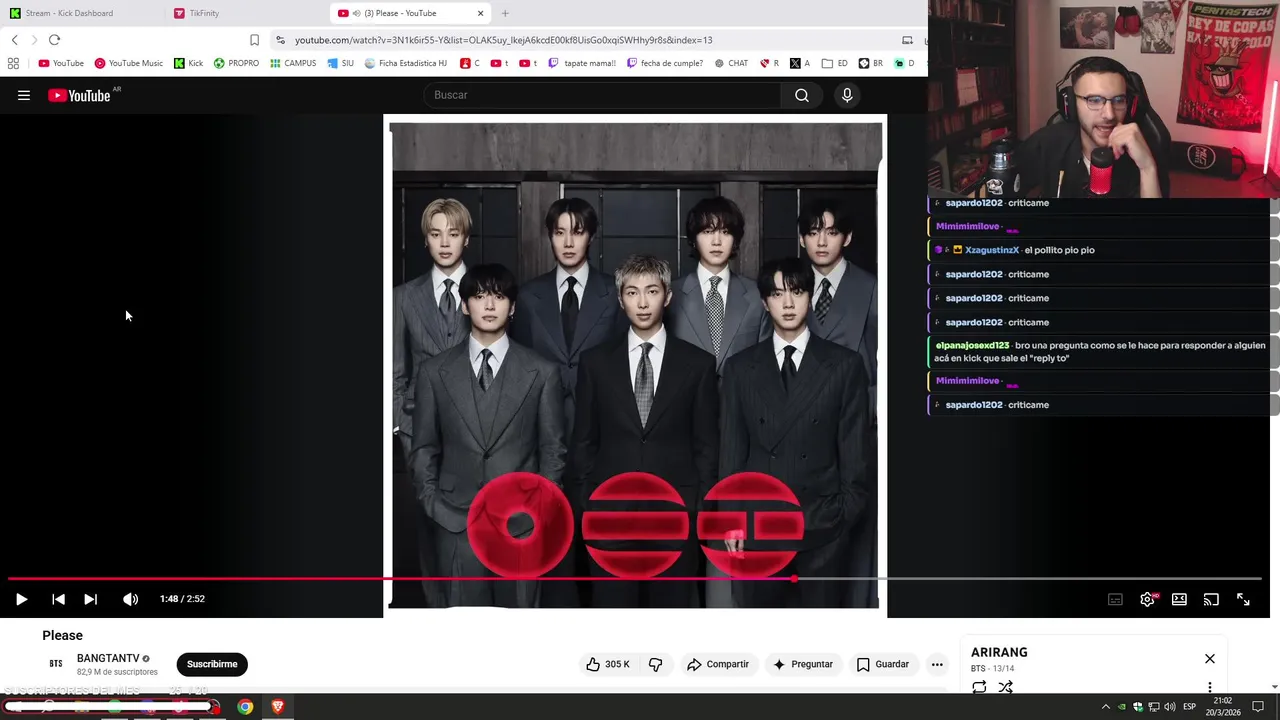Close the ARIRANG playlist panel

pos(1210,659)
